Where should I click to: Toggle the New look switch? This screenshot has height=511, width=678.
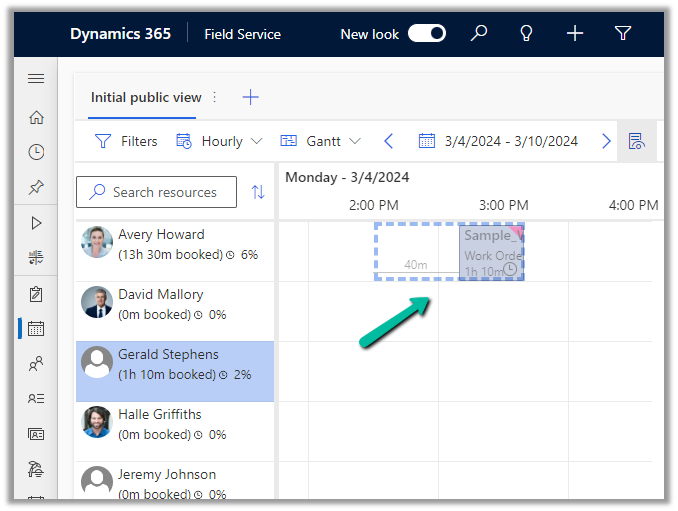(427, 34)
